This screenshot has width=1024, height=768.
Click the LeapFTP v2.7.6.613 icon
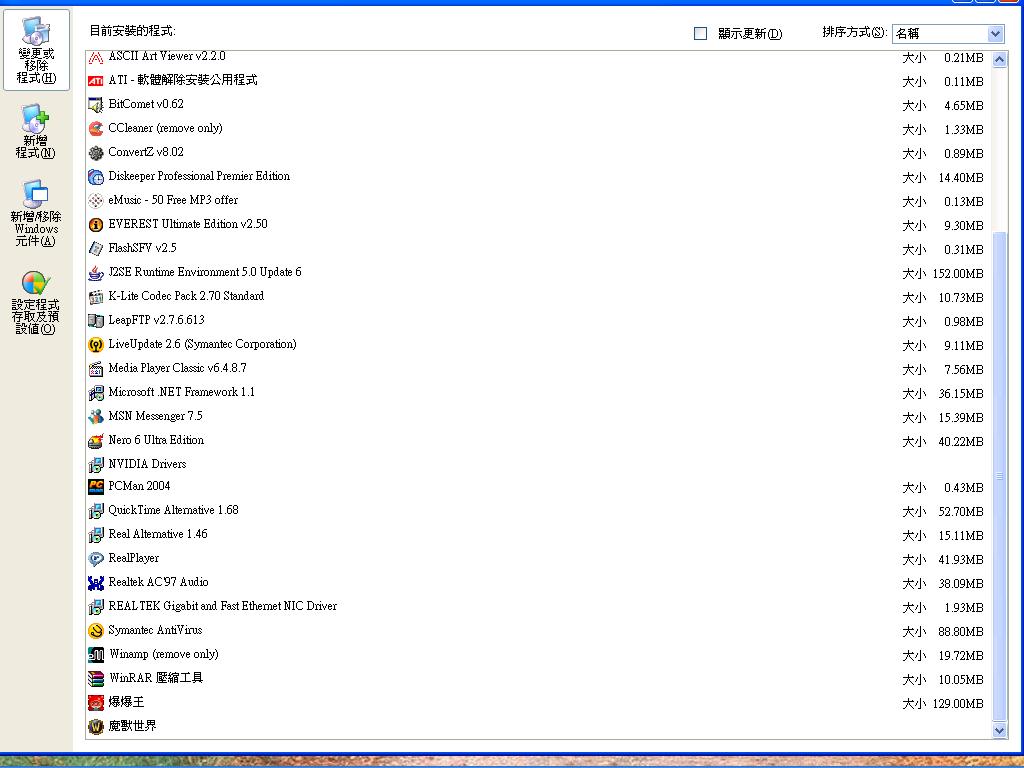(x=95, y=321)
